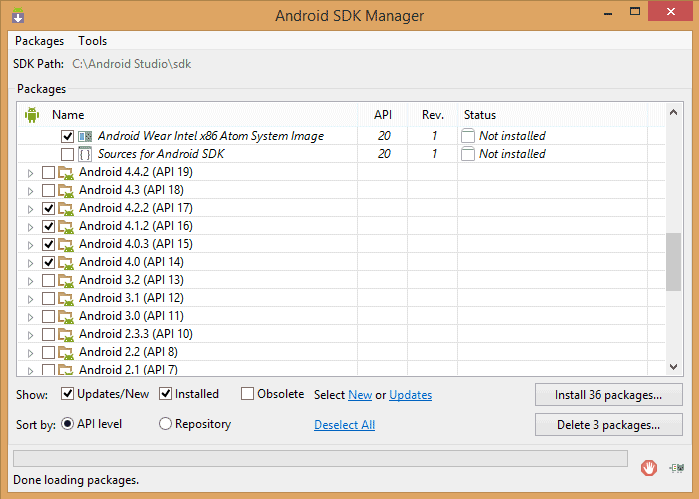Image resolution: width=699 pixels, height=499 pixels.
Task: Click the Status column header
Action: (x=552, y=115)
